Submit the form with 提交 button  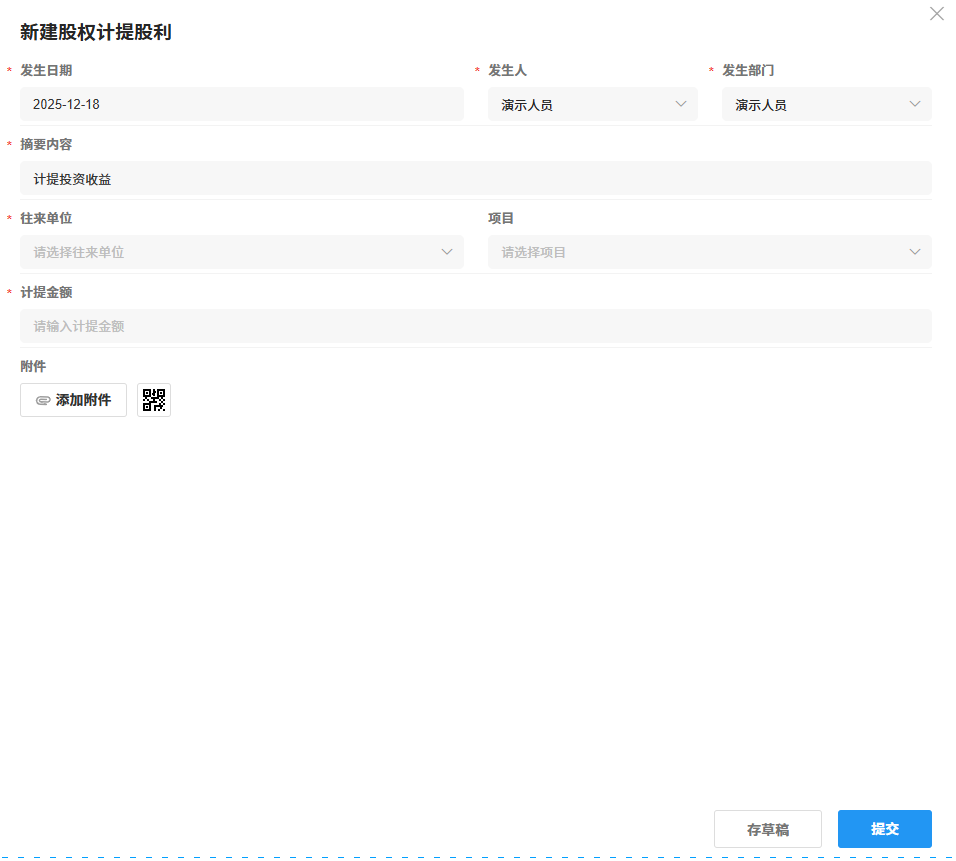(884, 829)
